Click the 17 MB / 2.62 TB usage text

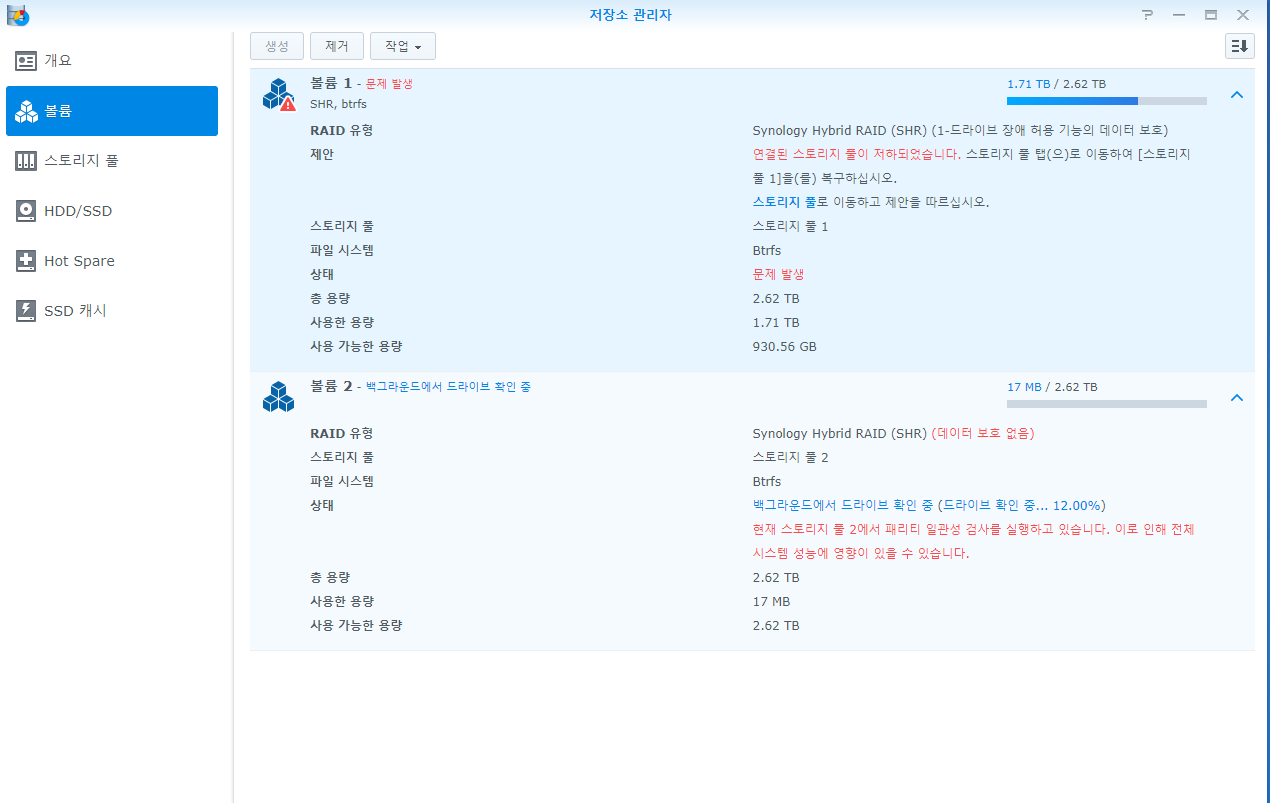click(1052, 387)
